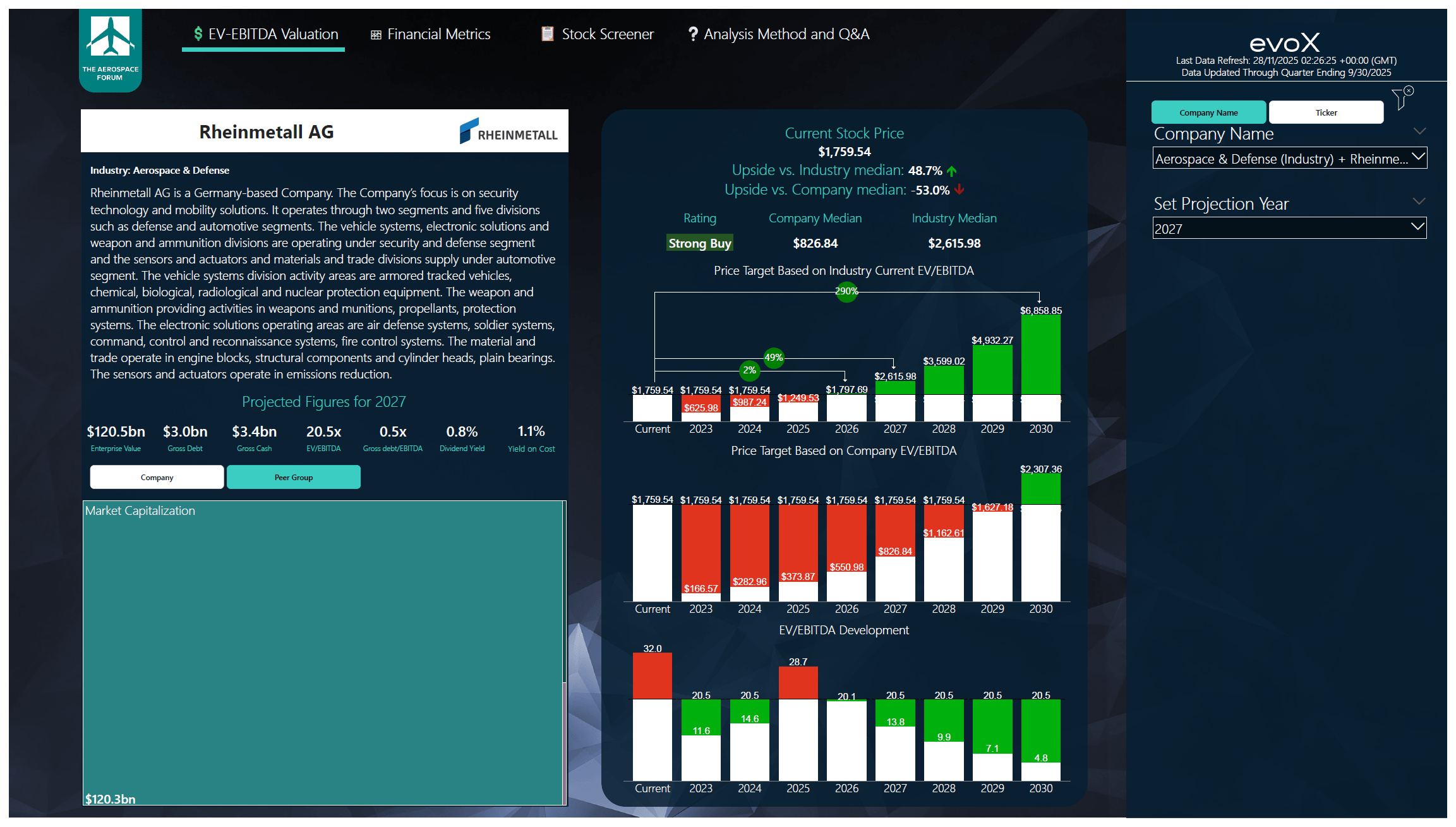Switch the filter mode to Ticker

1326,112
